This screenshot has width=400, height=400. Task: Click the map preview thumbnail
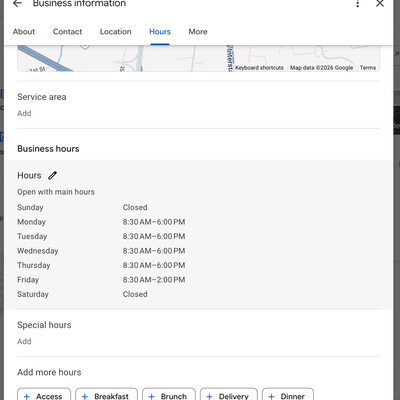click(x=198, y=58)
